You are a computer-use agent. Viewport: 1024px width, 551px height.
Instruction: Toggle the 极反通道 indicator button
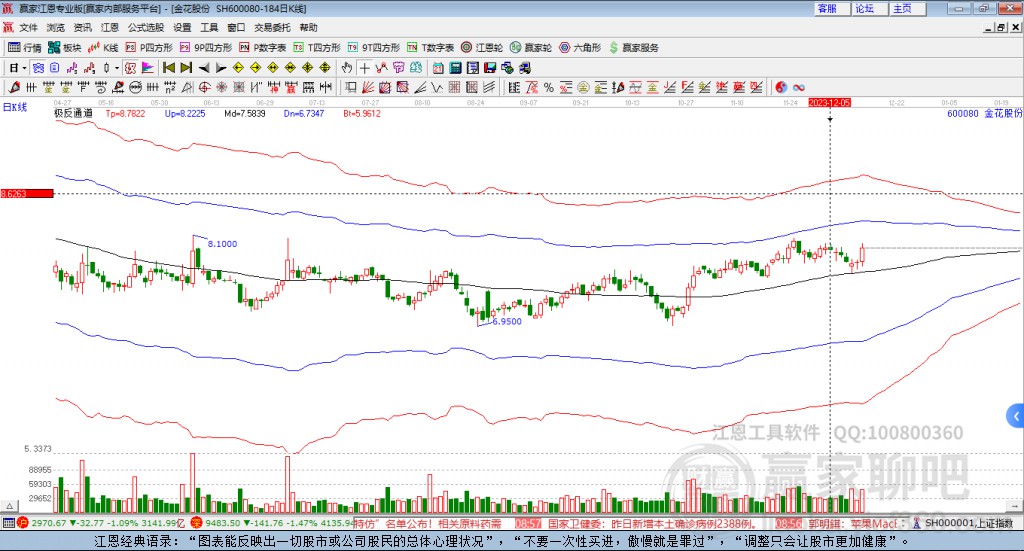[73, 114]
